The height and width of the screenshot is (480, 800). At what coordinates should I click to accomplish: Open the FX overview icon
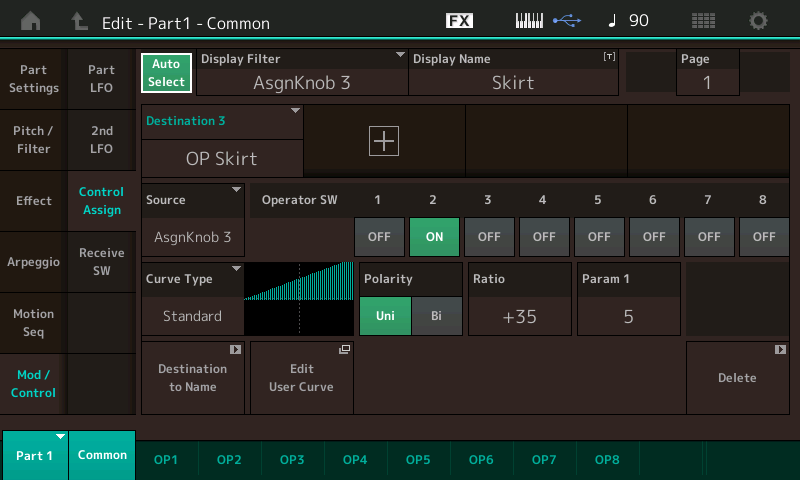pos(459,21)
